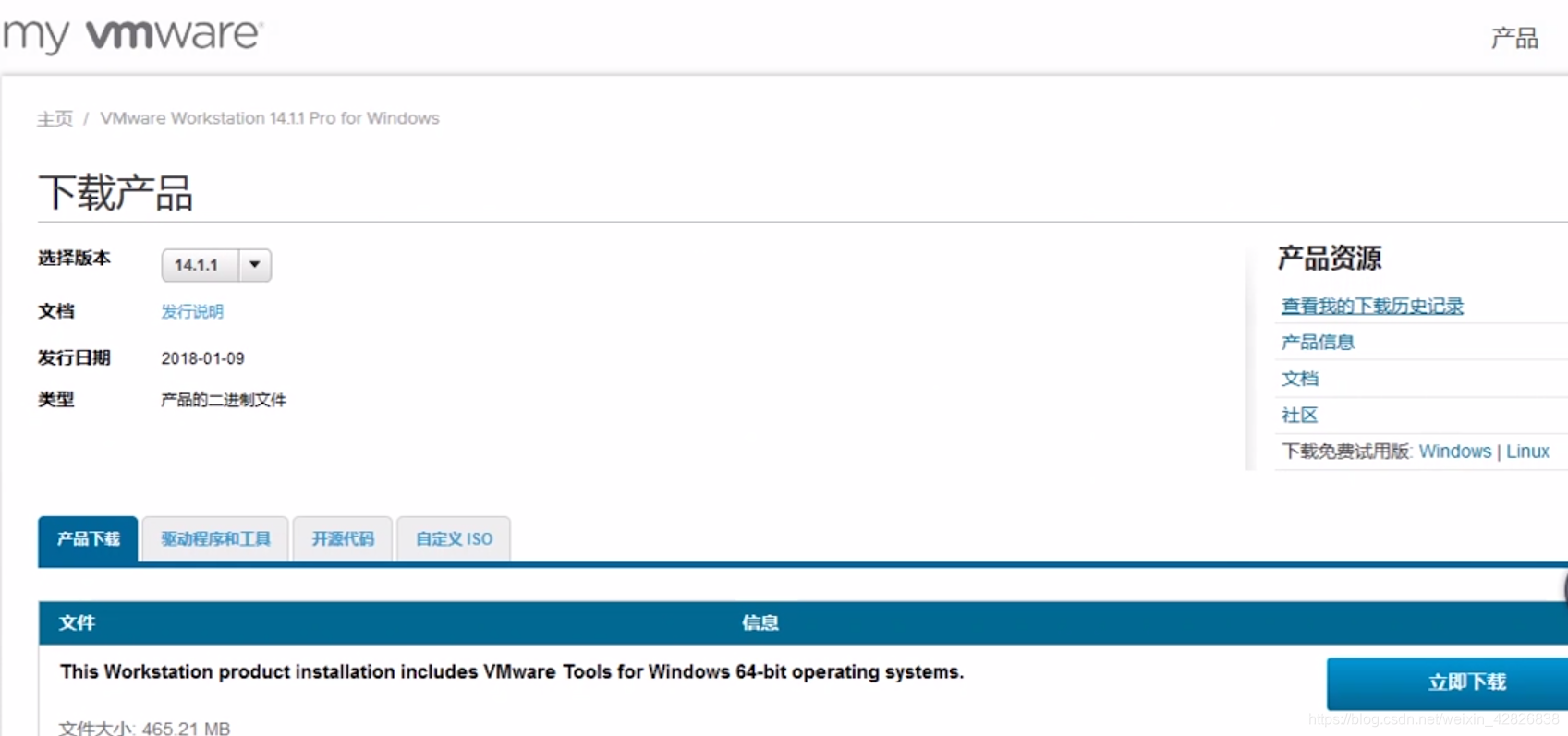Open the 发行说明 release notes link

coord(192,311)
